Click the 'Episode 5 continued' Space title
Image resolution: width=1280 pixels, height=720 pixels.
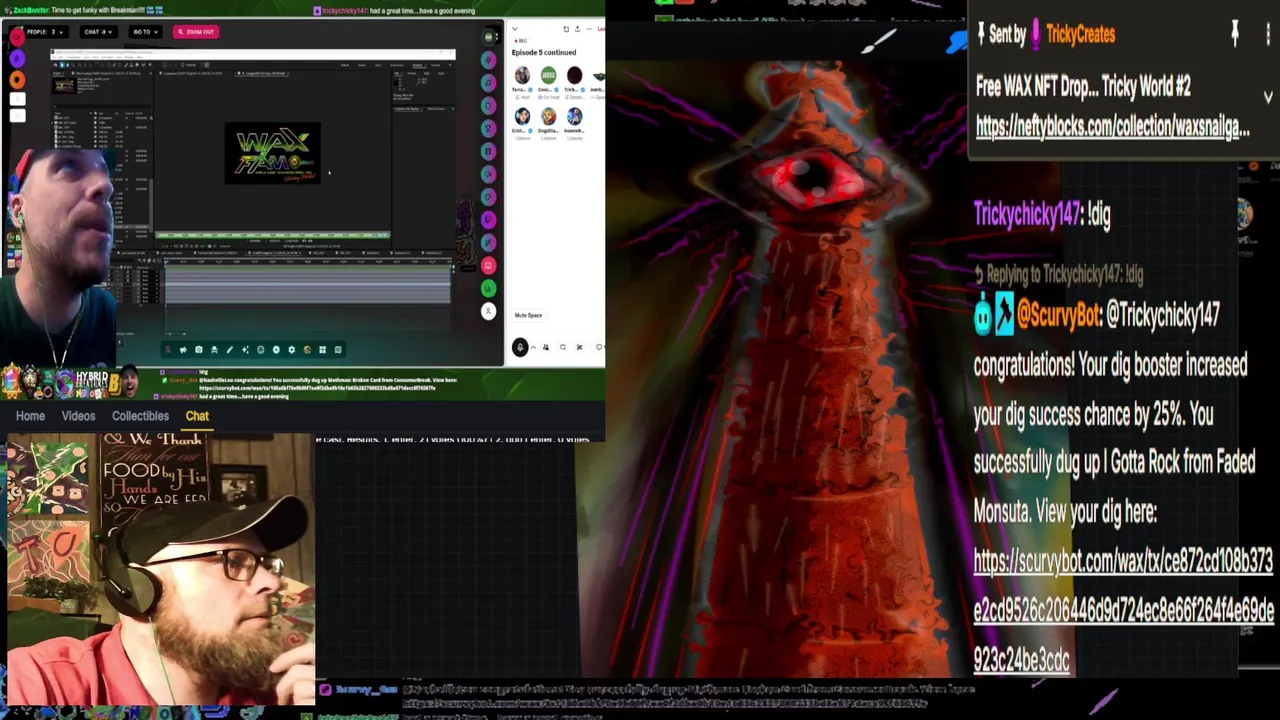[x=544, y=52]
